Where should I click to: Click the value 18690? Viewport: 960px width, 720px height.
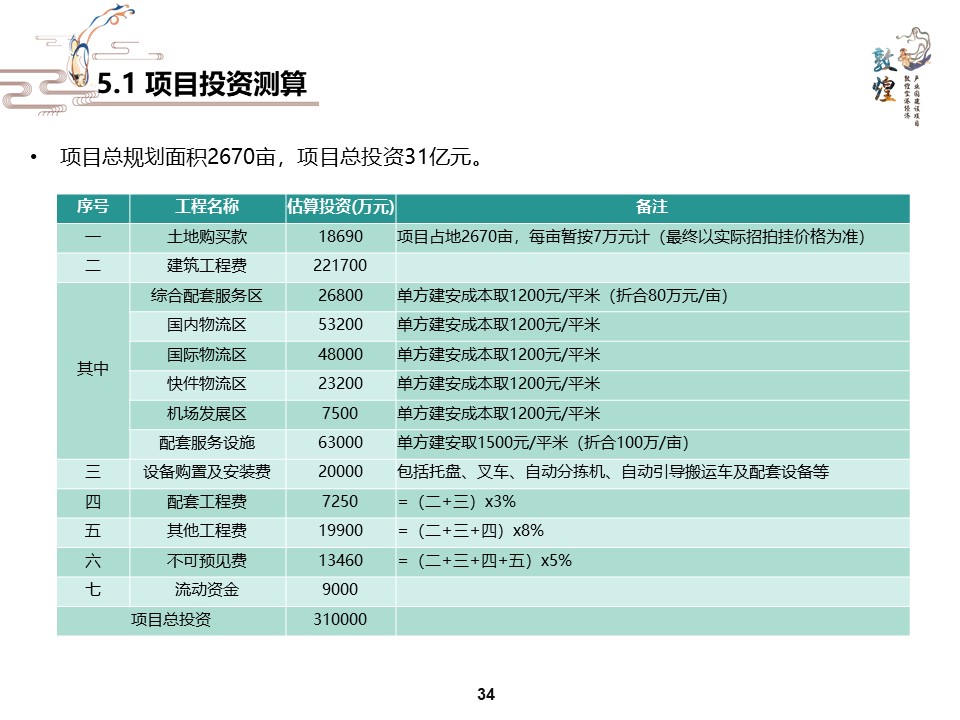pyautogui.click(x=340, y=237)
